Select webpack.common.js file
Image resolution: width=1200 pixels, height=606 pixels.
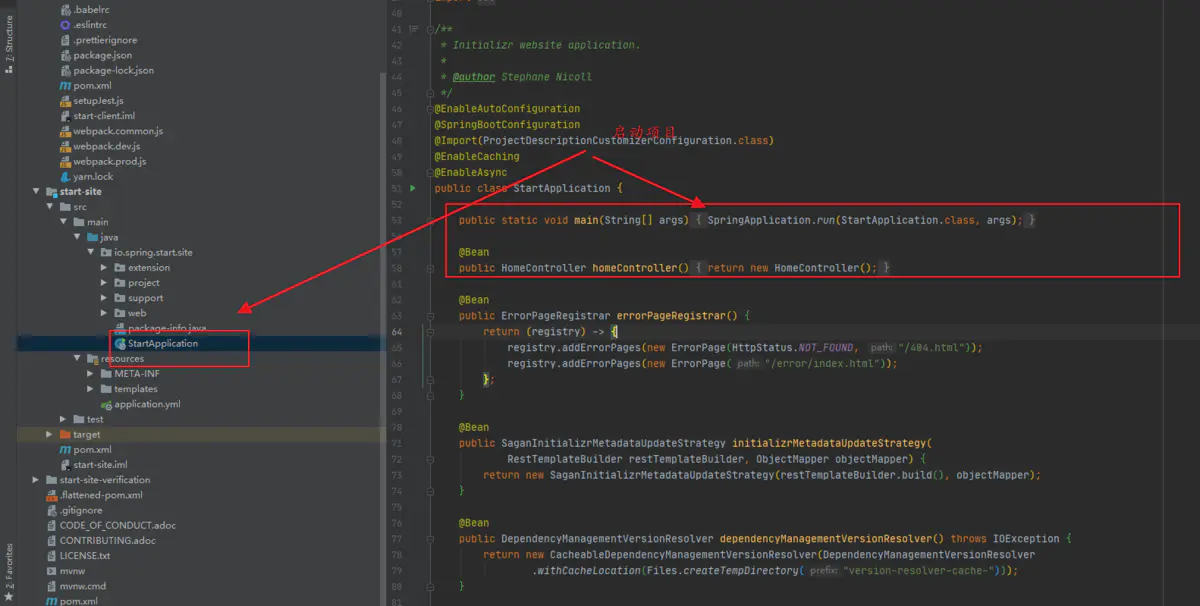[x=118, y=131]
